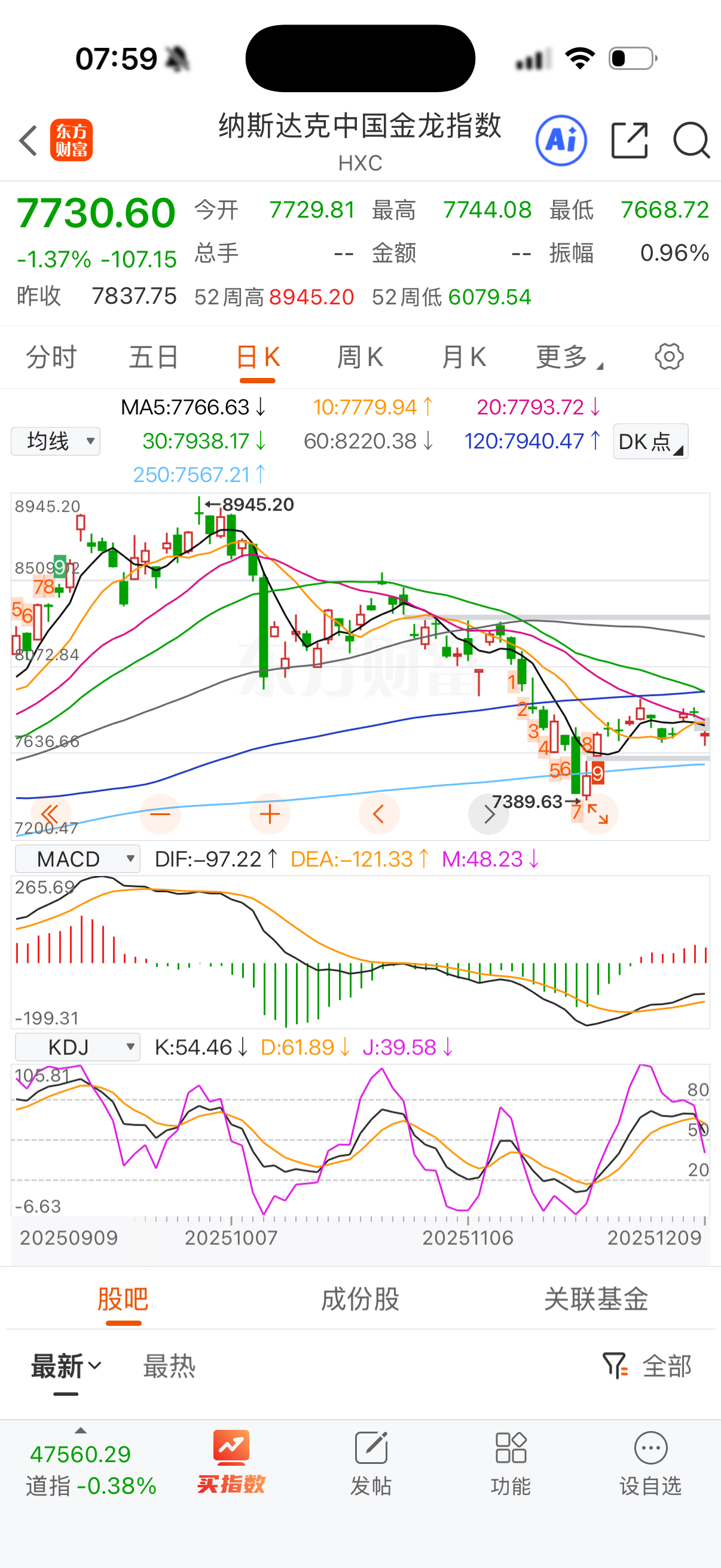721x1568 pixels.
Task: Open the DK点 dropdown
Action: [x=650, y=441]
